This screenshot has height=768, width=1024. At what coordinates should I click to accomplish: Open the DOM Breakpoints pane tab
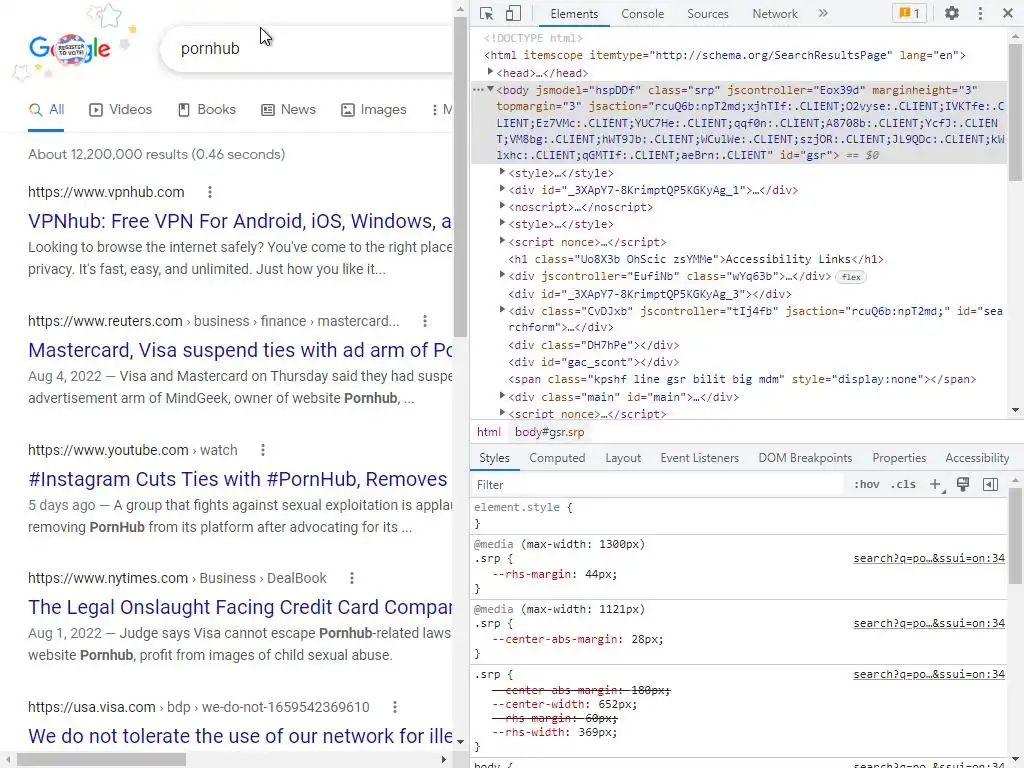point(805,458)
